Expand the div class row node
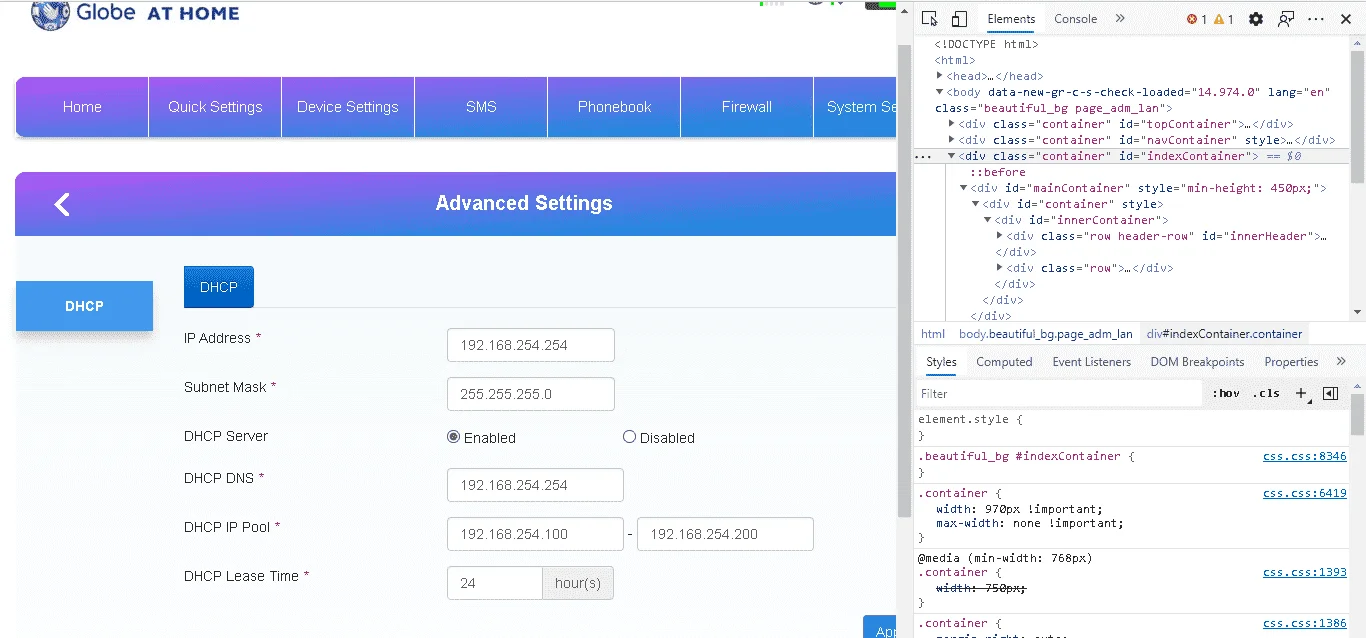The image size is (1366, 638). 999,268
